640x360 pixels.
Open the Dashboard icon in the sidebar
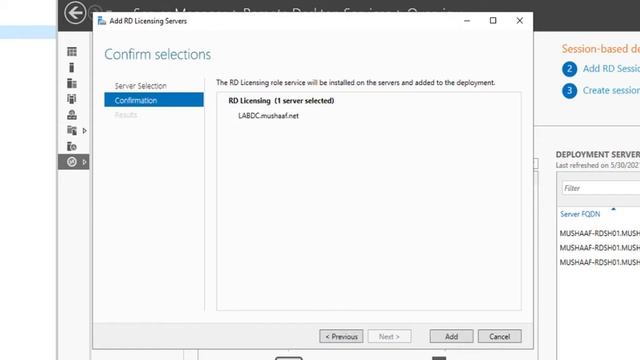[x=72, y=51]
